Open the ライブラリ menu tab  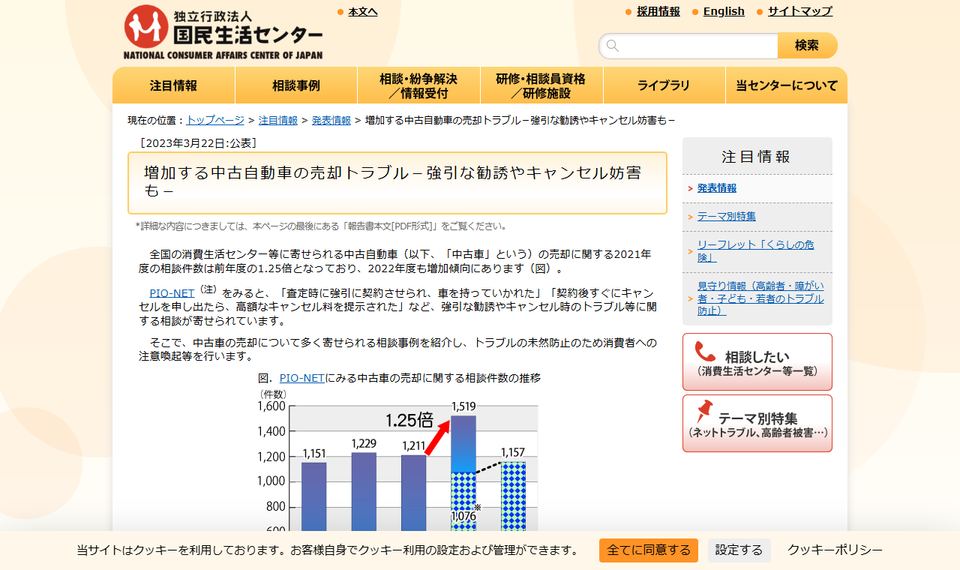pos(664,86)
